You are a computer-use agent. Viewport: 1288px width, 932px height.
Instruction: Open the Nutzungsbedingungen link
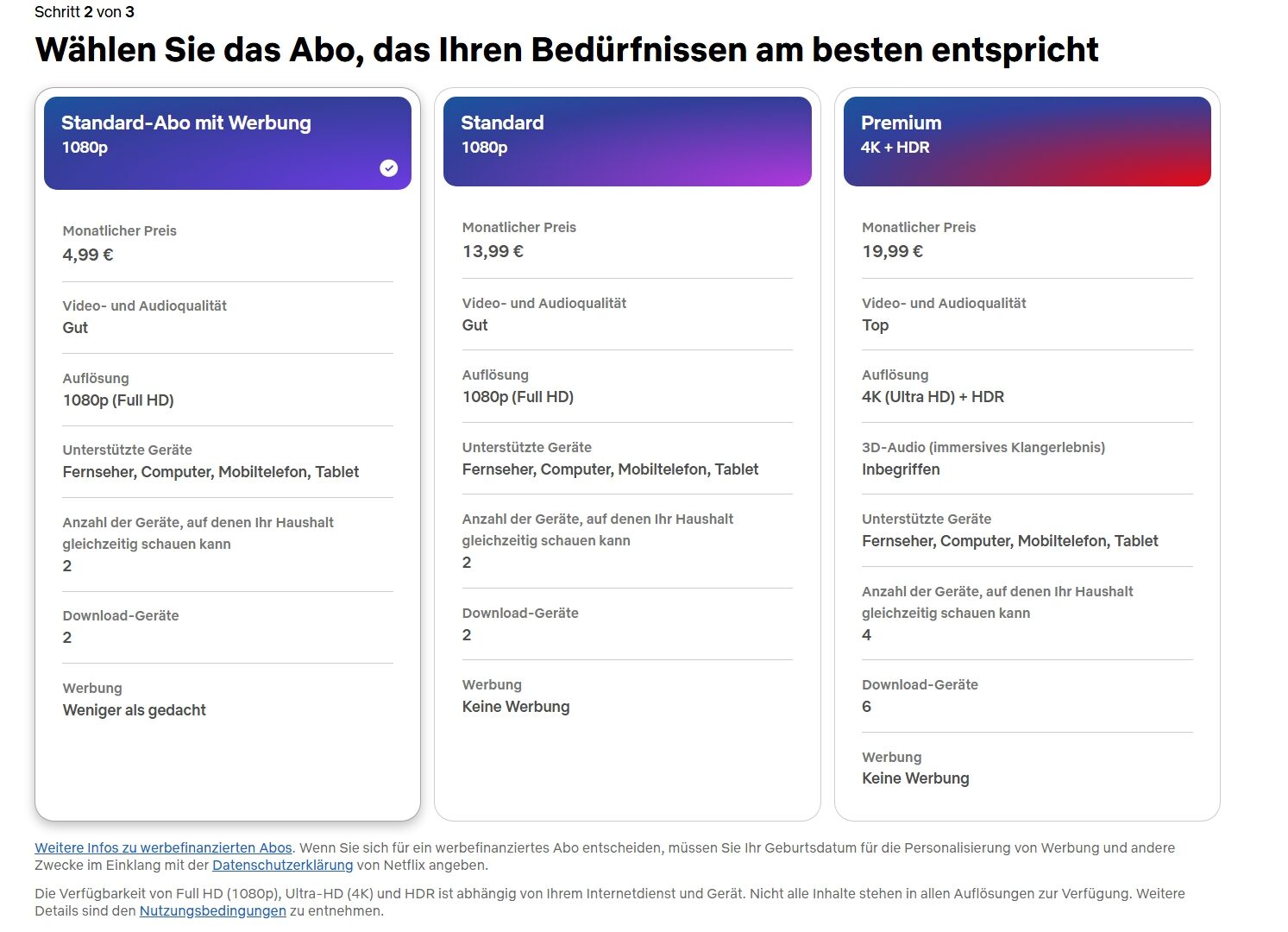213,910
